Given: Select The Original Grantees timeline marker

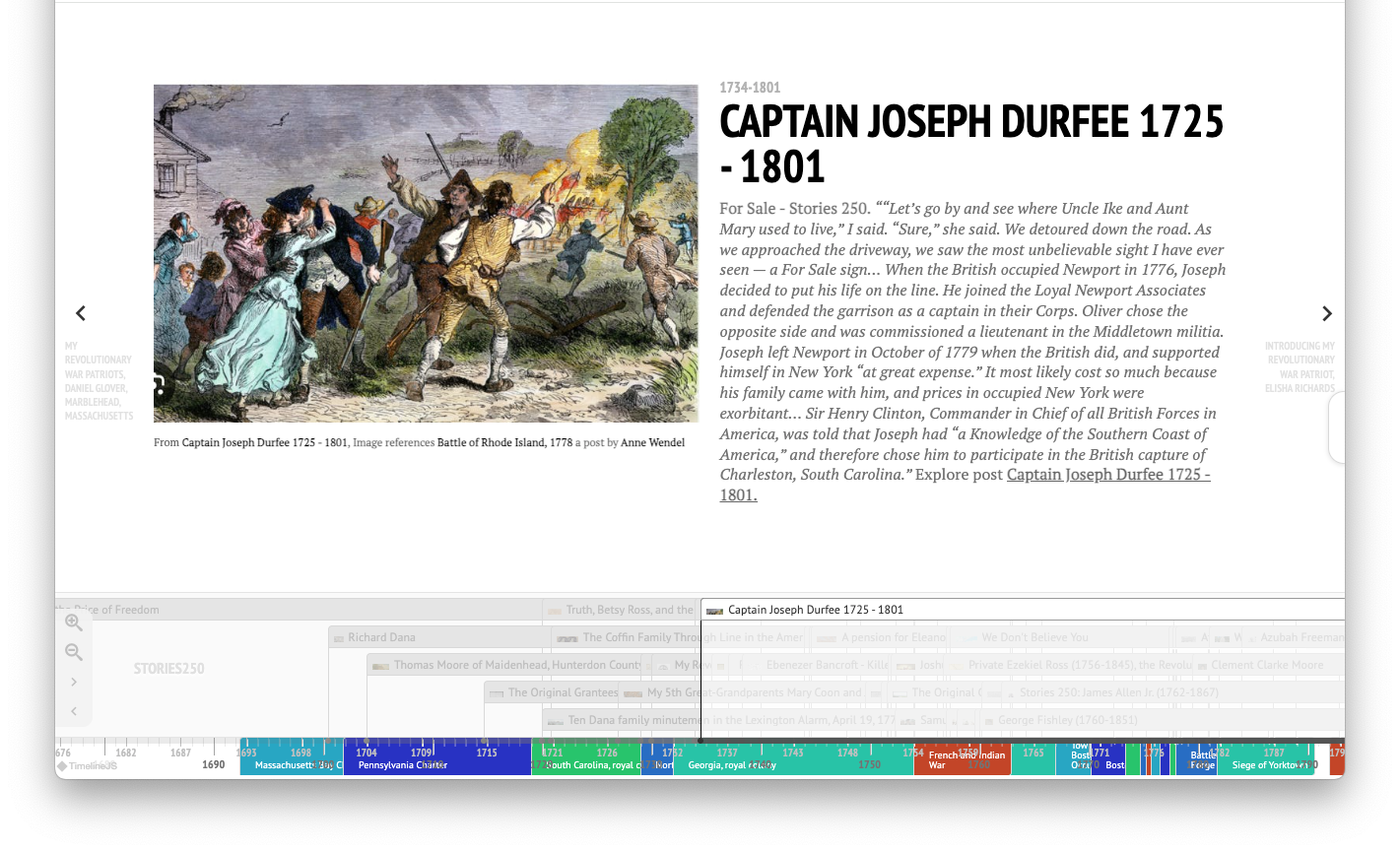Looking at the screenshot, I should click(x=553, y=692).
